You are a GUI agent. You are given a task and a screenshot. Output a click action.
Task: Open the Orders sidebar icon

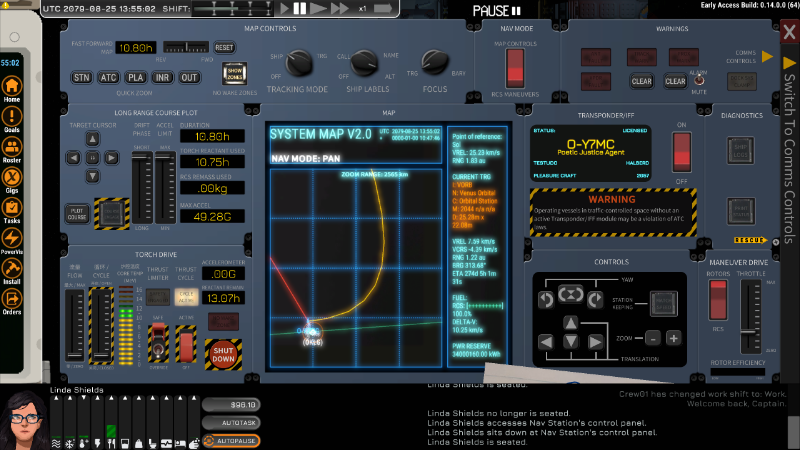pyautogui.click(x=12, y=298)
